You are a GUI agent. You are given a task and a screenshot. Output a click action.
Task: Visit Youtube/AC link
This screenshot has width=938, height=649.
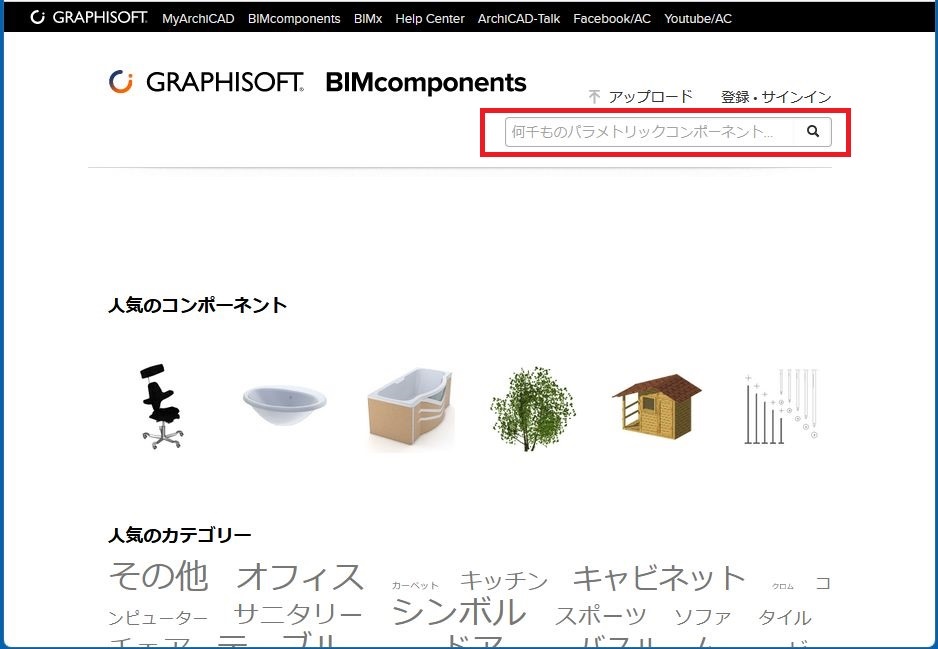tap(698, 19)
